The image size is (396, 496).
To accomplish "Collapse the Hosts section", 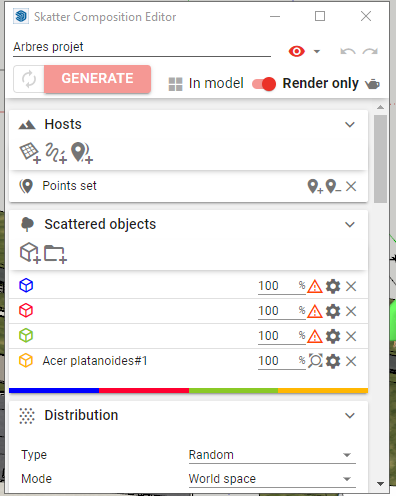I will (350, 125).
